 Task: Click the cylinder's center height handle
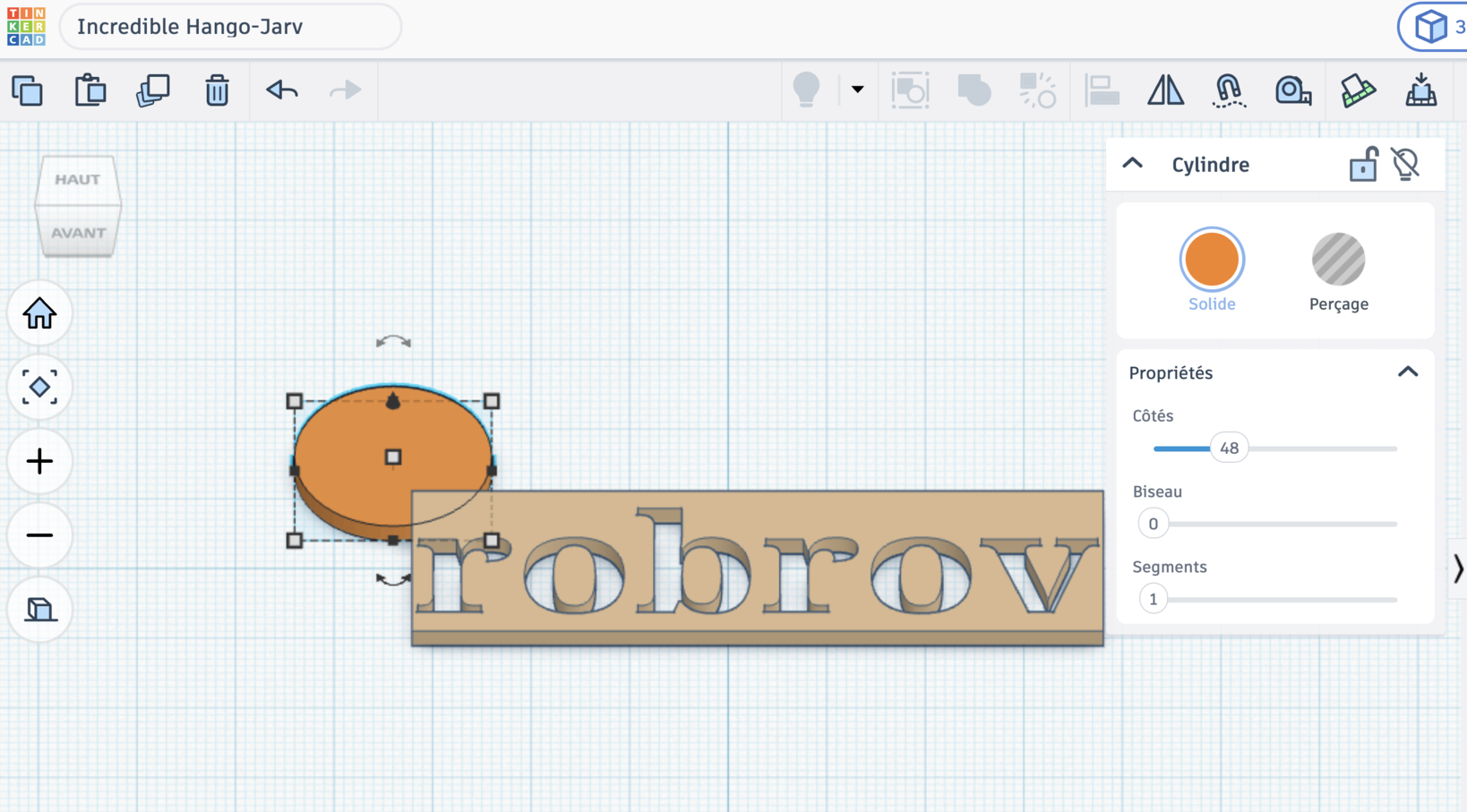(x=392, y=457)
